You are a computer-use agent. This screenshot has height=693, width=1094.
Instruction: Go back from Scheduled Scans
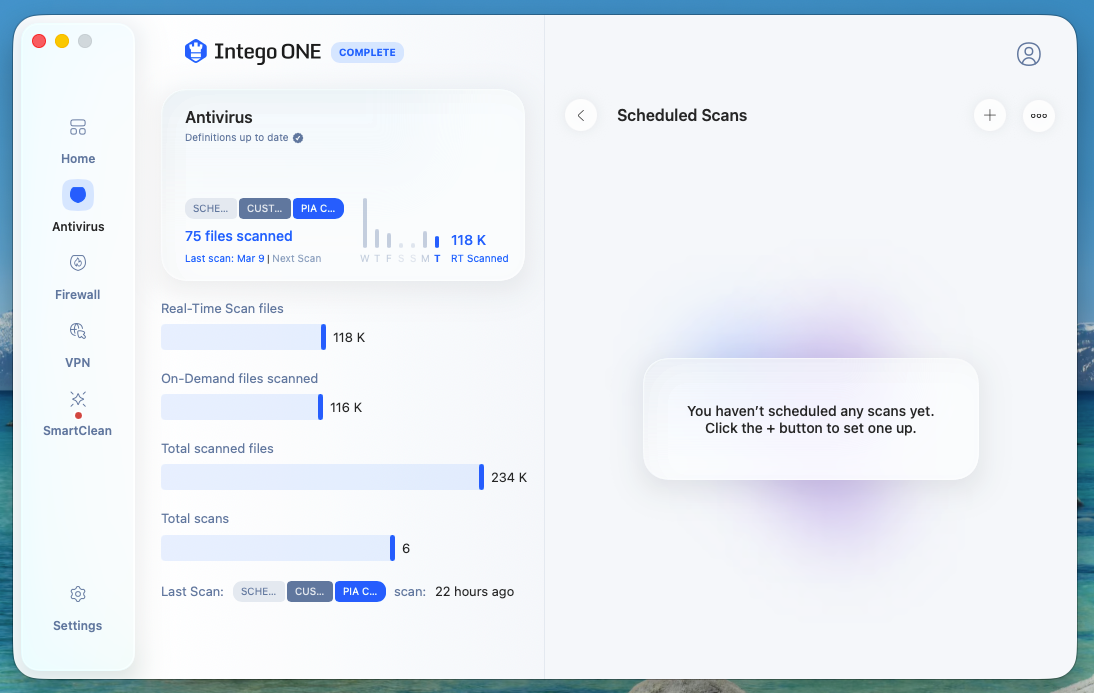coord(580,115)
